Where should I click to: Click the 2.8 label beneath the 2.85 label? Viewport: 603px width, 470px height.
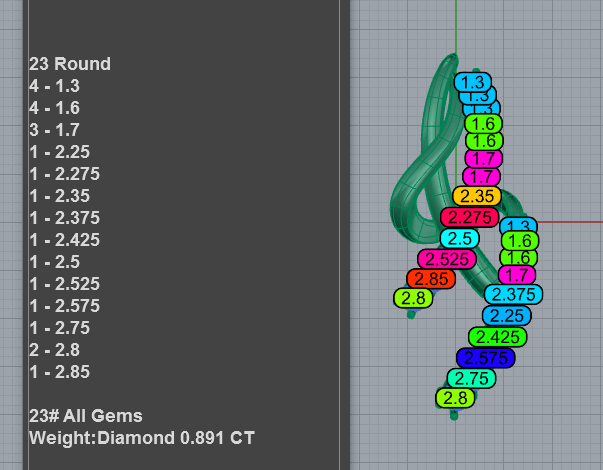(x=413, y=298)
